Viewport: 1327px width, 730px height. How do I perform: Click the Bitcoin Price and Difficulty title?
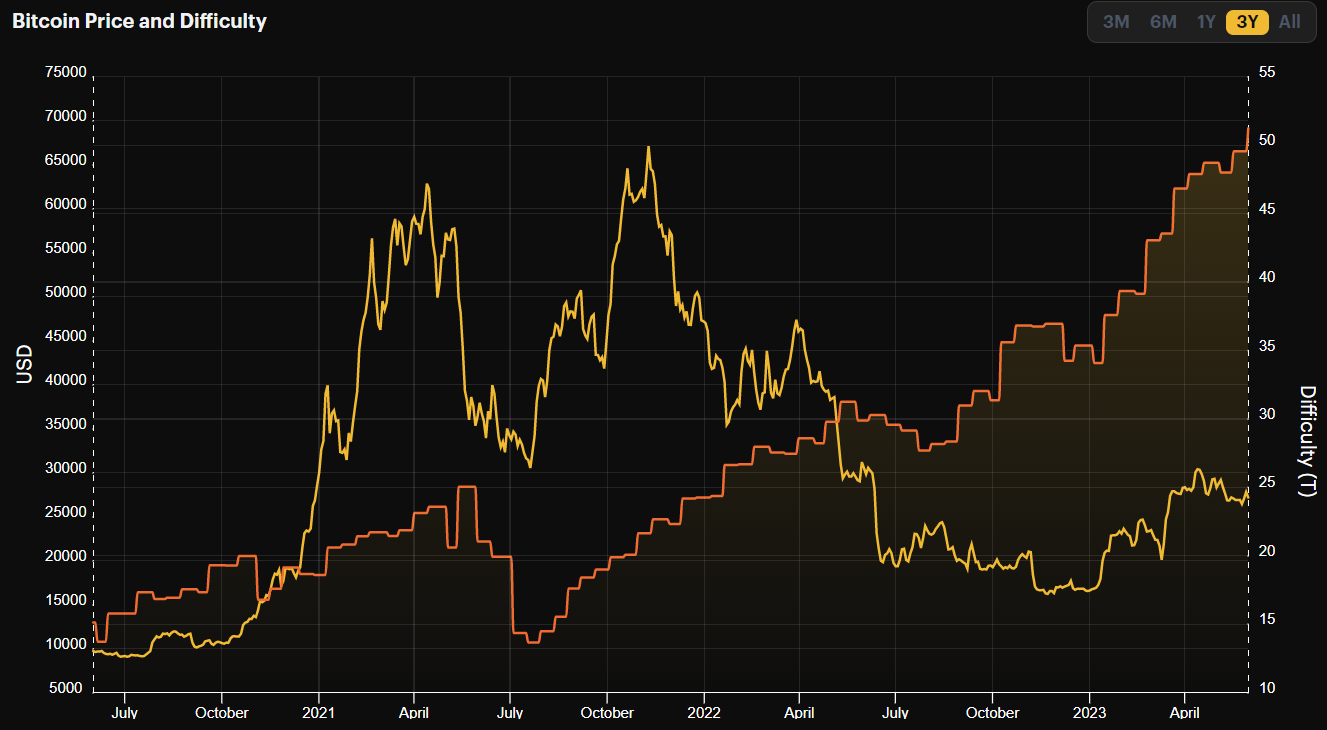[139, 21]
